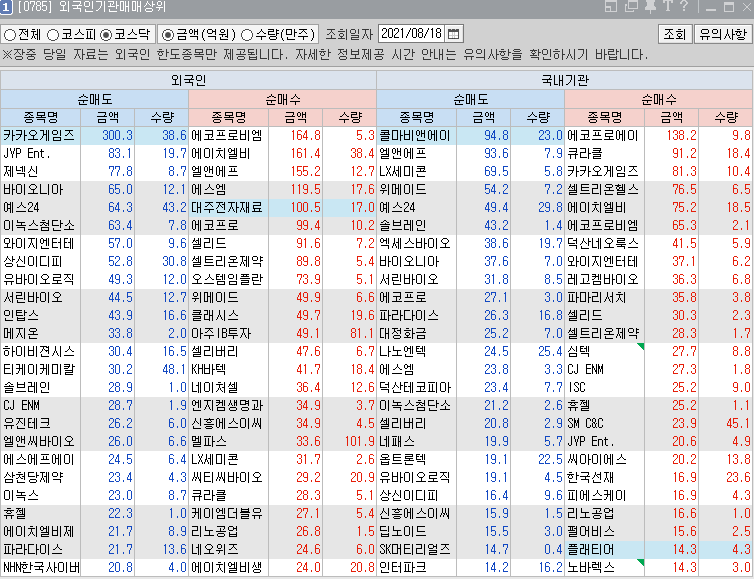Select the 코스피 radio button
754x579 pixels.
pos(53,35)
